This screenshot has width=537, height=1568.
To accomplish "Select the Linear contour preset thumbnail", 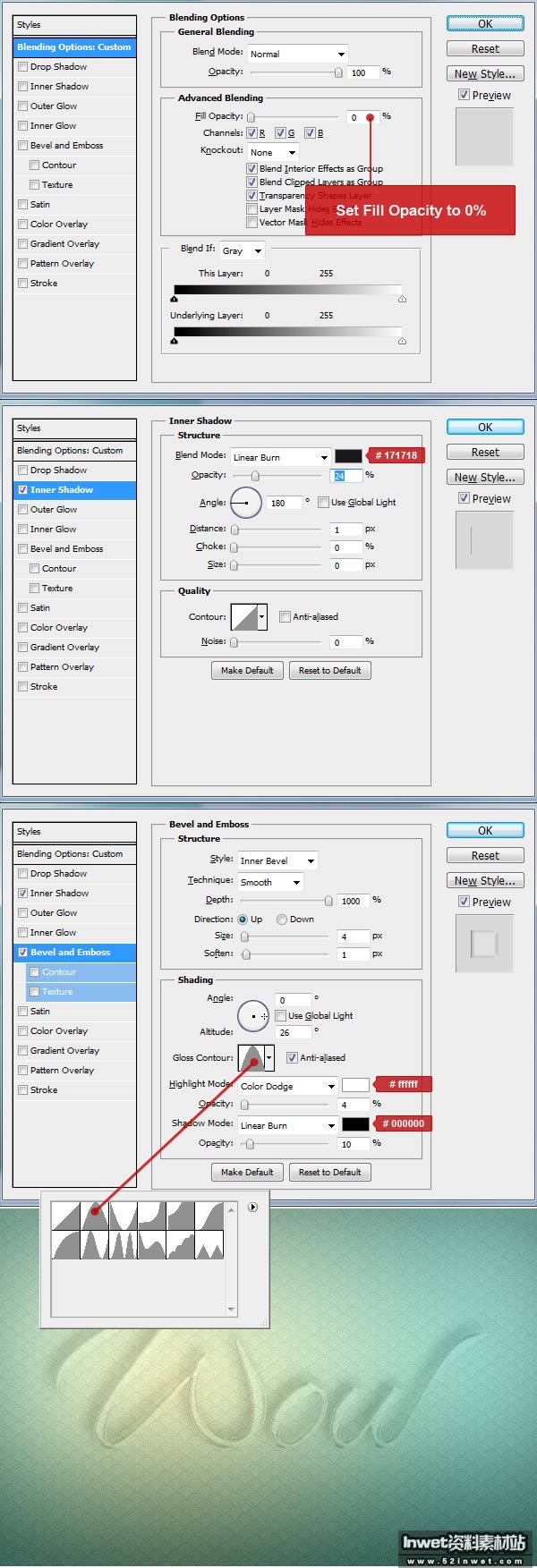I will (65, 1216).
